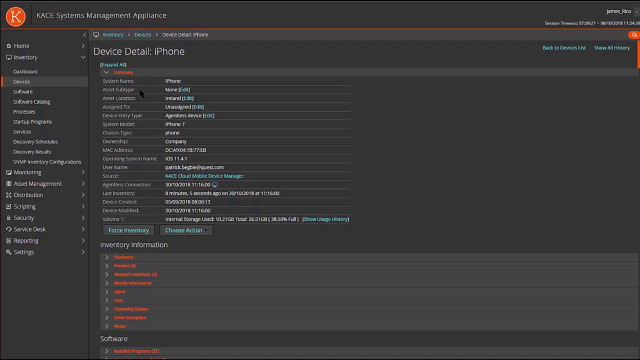Viewport: 640px width, 360px height.
Task: Open Discovery Schedules in the sidebar
Action: 36,142
